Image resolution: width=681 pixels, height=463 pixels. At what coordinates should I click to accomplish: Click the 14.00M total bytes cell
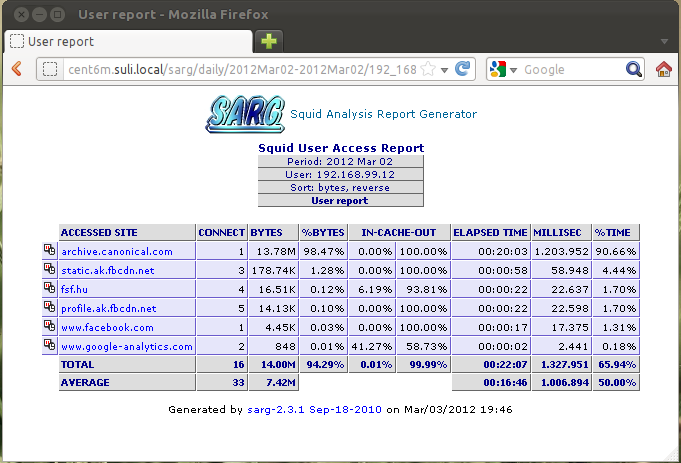pos(273,364)
